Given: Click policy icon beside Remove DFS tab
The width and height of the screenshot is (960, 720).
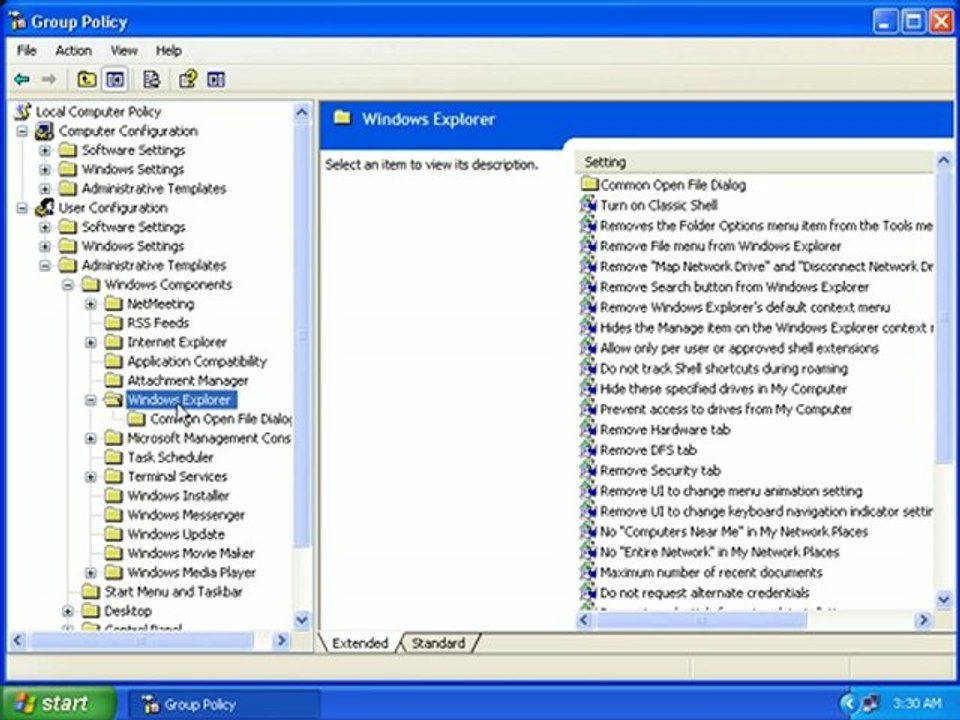Looking at the screenshot, I should (x=588, y=450).
